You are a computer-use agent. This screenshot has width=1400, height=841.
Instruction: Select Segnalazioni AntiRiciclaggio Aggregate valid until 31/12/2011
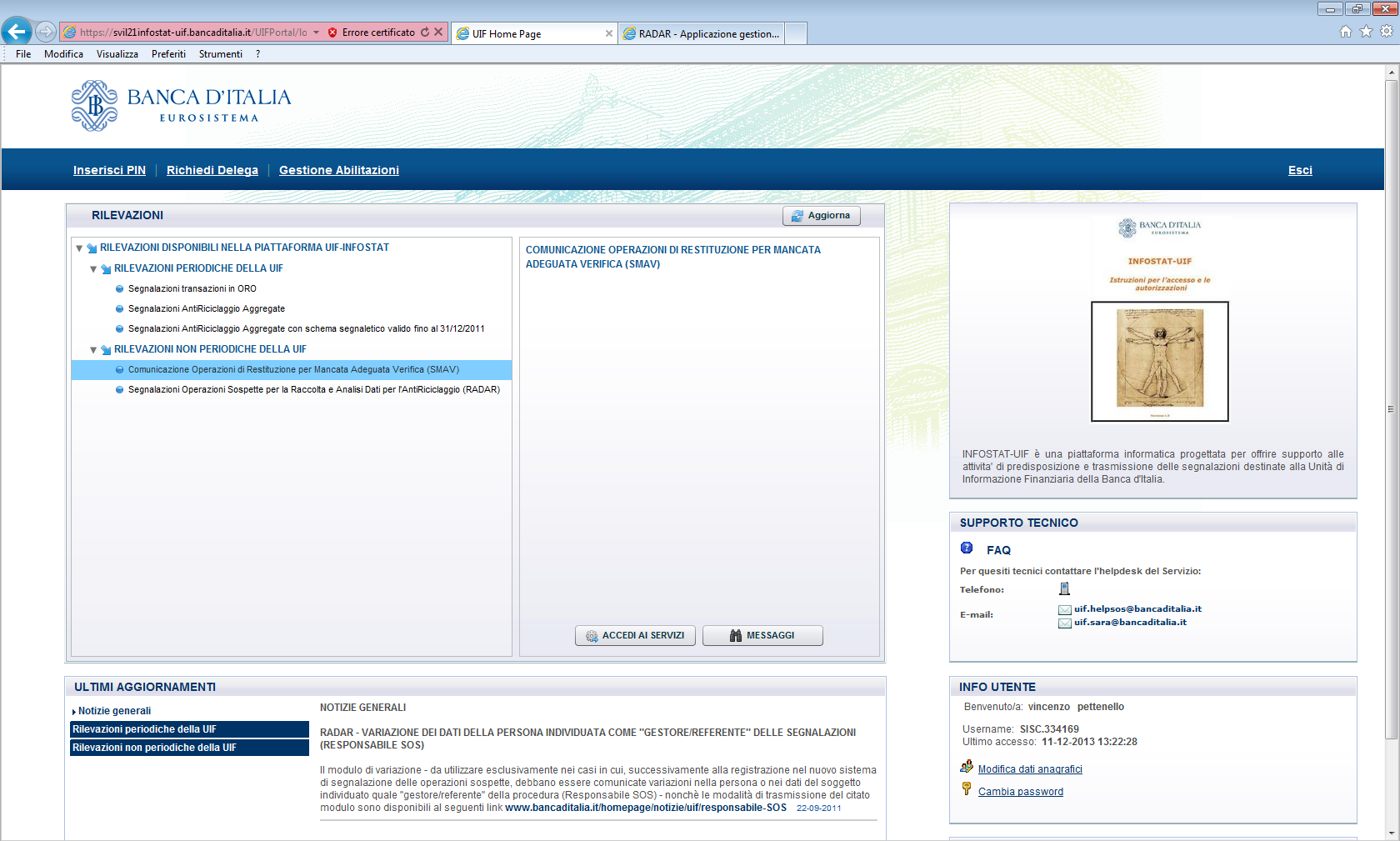tap(307, 328)
